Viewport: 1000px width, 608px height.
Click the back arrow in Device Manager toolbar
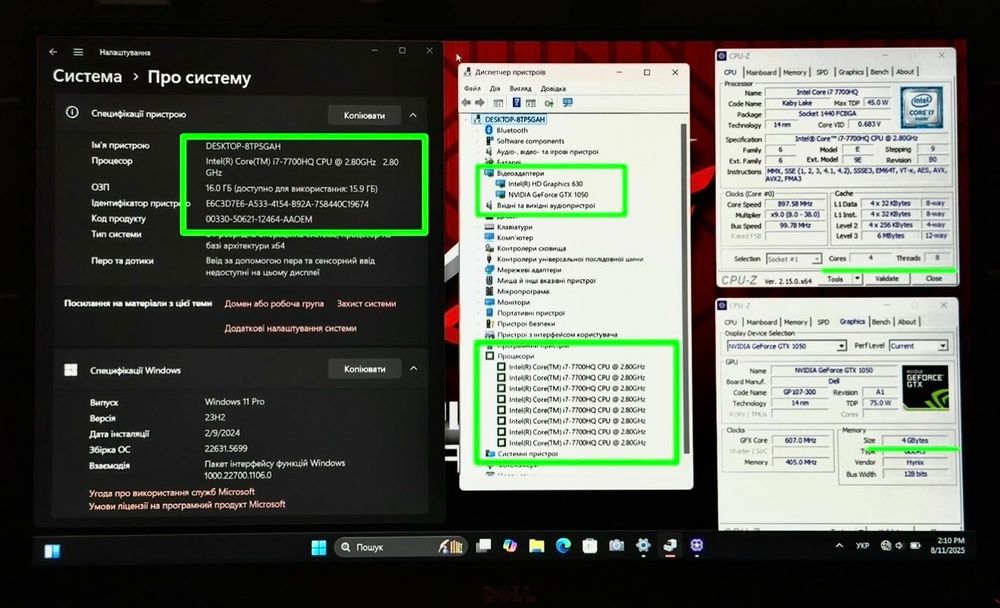point(466,102)
